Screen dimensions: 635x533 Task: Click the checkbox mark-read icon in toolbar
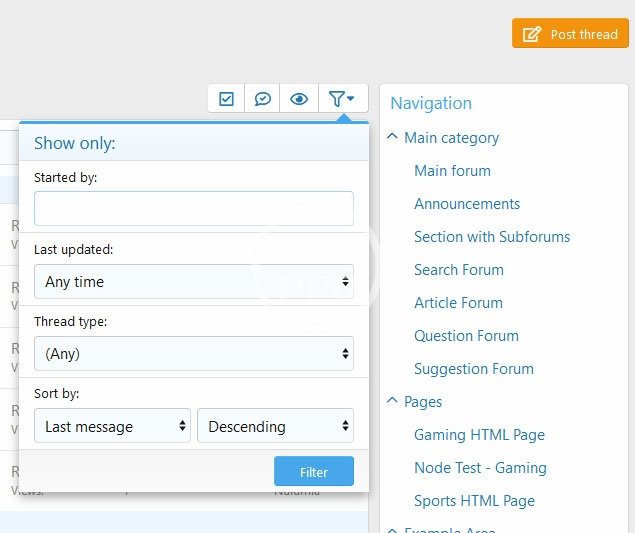point(226,99)
